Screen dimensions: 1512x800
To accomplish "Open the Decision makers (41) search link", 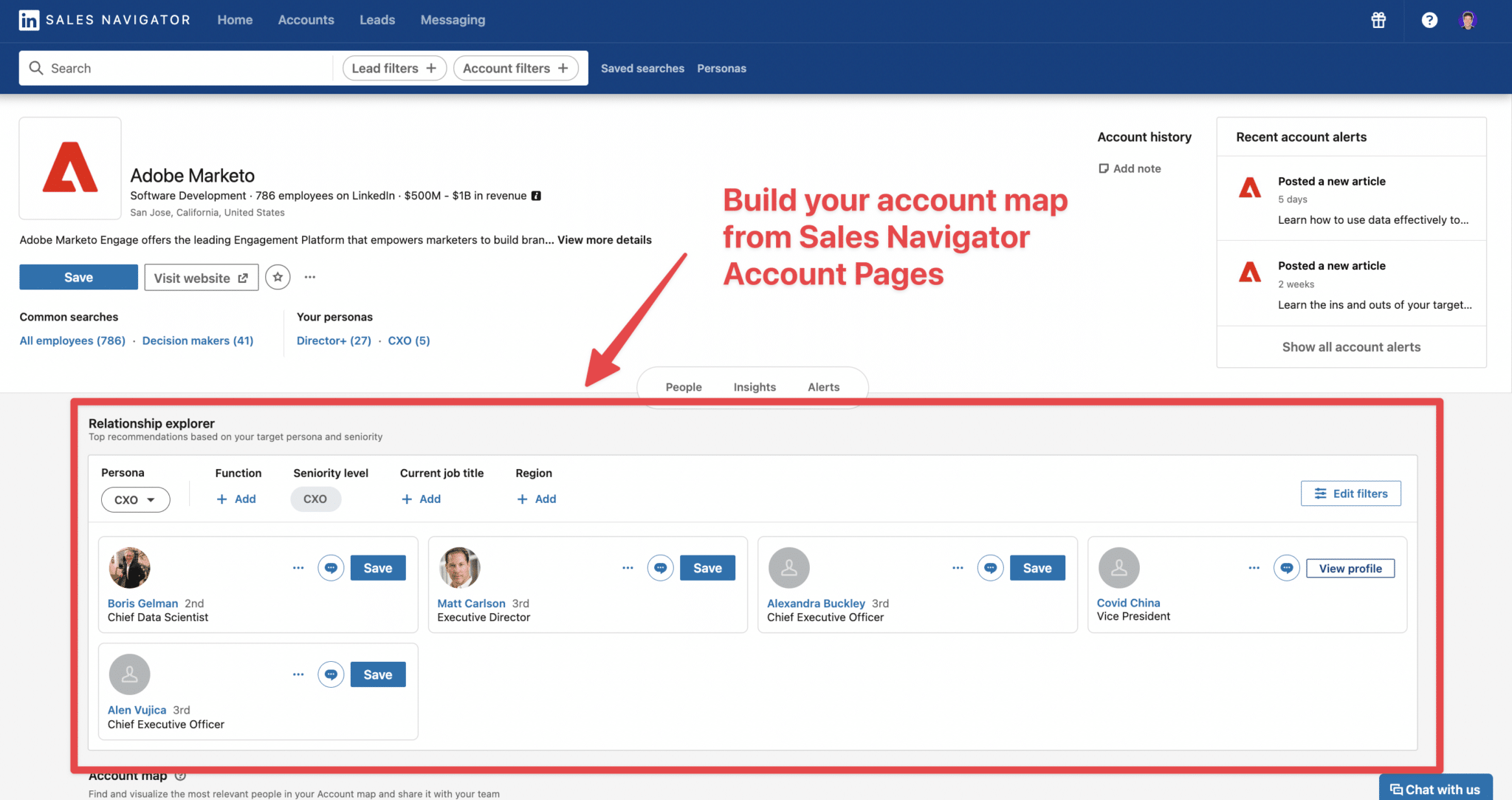I will [197, 341].
